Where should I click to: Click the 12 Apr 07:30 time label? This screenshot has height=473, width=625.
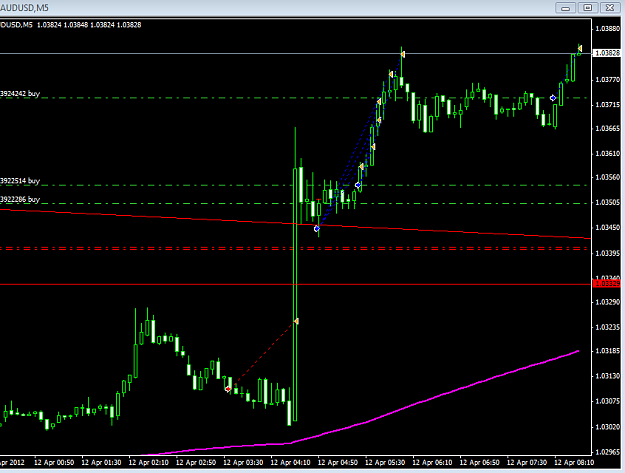[x=527, y=463]
